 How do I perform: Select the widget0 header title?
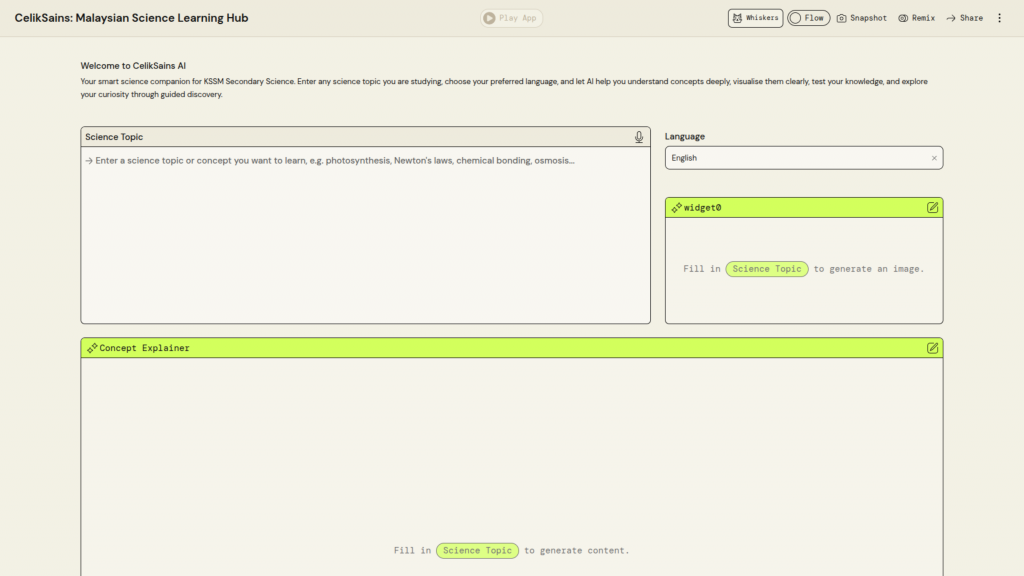(702, 208)
